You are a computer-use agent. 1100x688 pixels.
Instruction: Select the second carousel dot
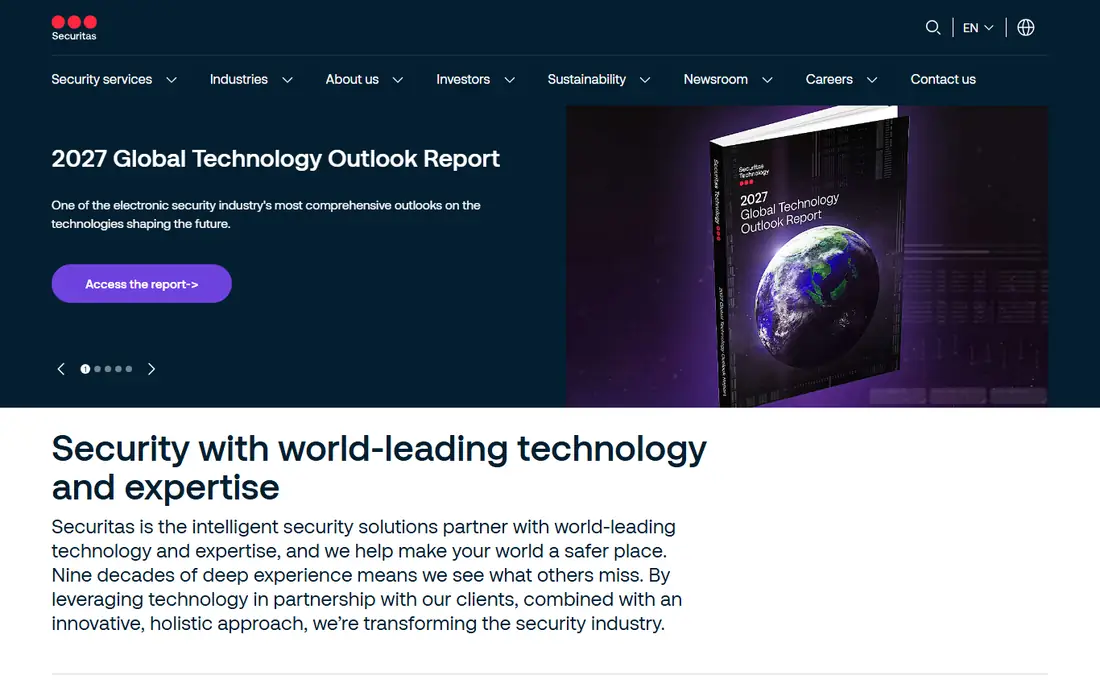coord(98,369)
